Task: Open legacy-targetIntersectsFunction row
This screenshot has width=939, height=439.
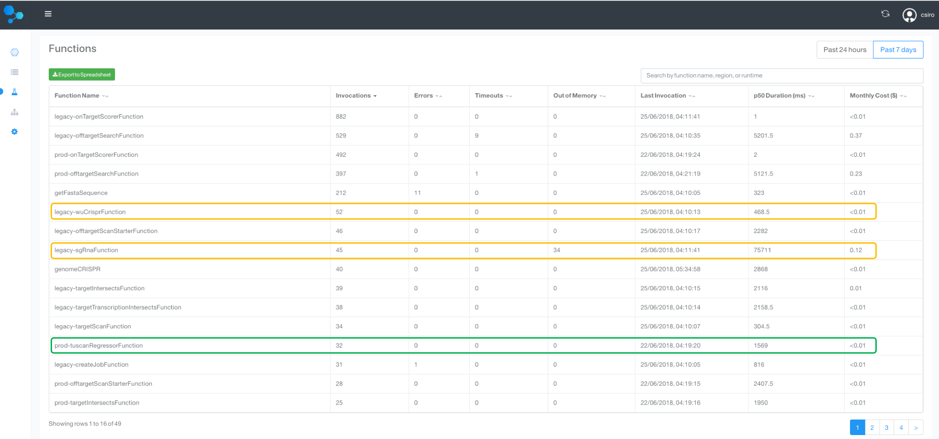Action: click(x=486, y=288)
